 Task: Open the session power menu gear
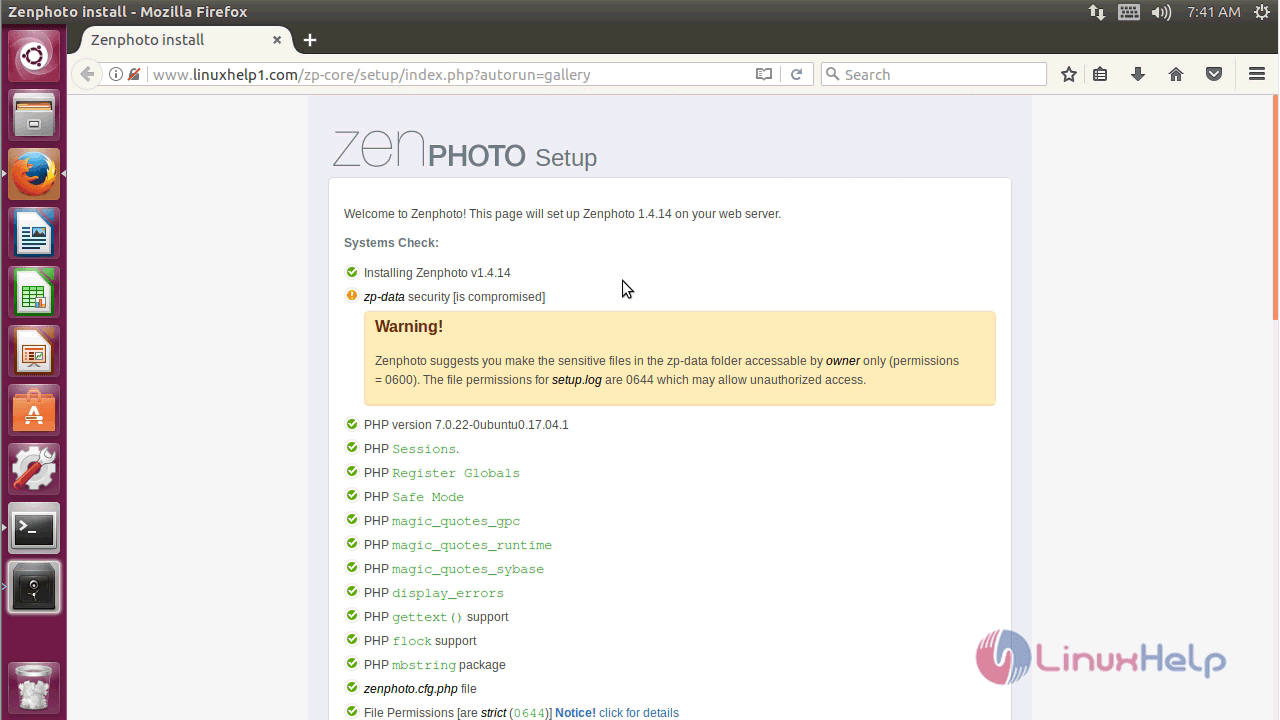tap(1264, 12)
